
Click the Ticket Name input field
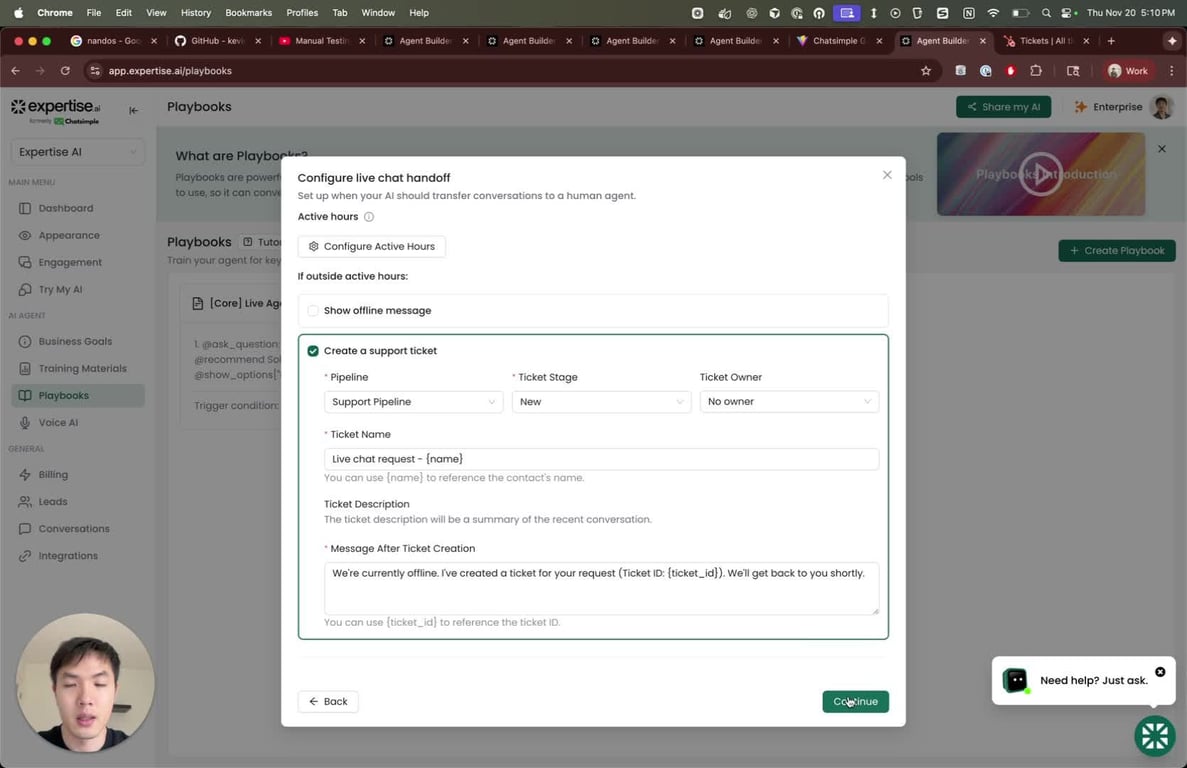[601, 459]
